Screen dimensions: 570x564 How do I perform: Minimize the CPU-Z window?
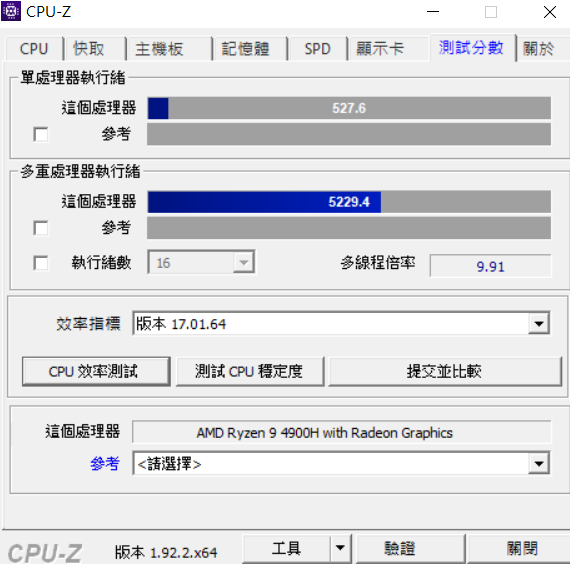433,12
